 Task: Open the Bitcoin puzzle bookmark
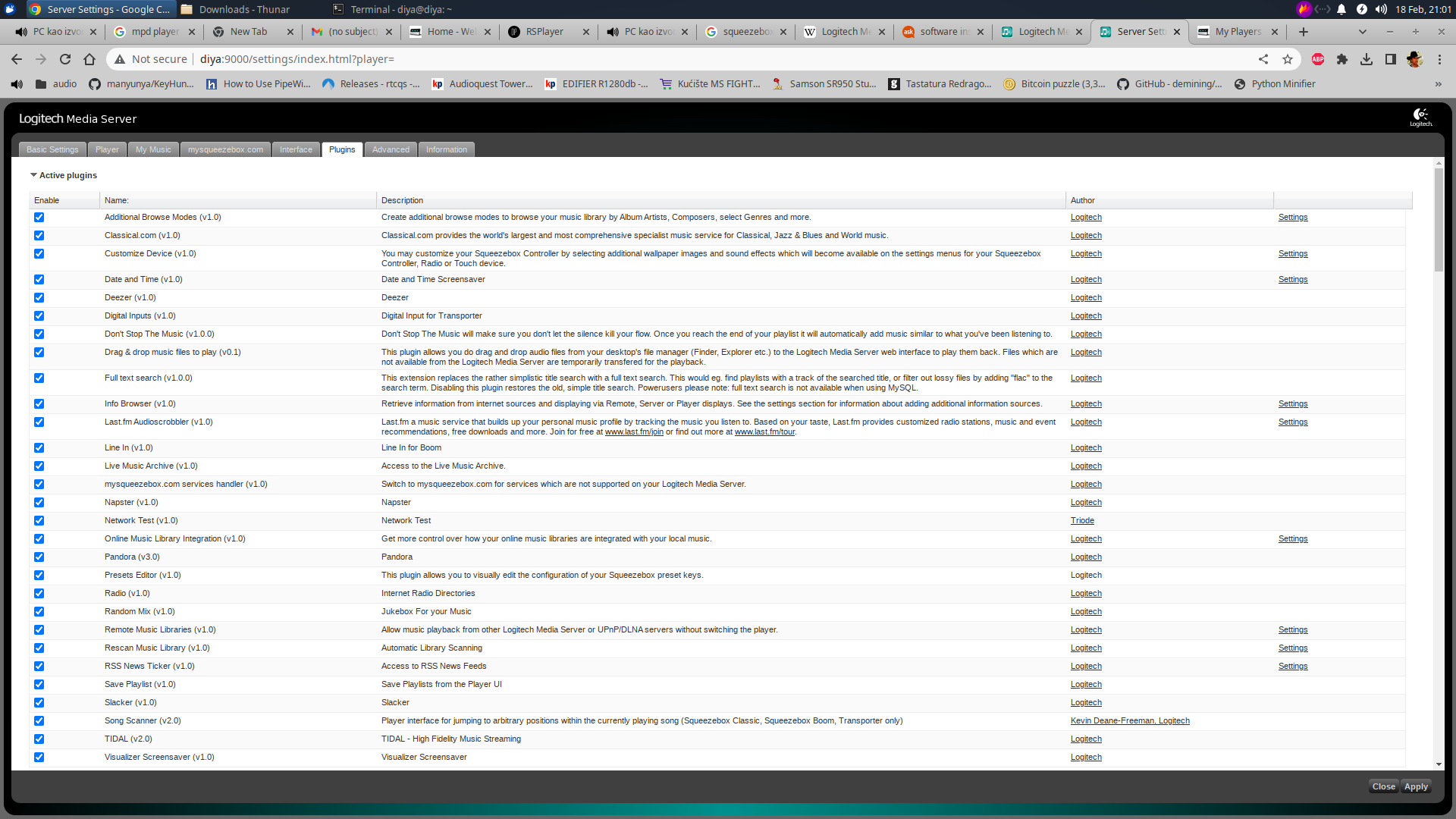(1055, 84)
